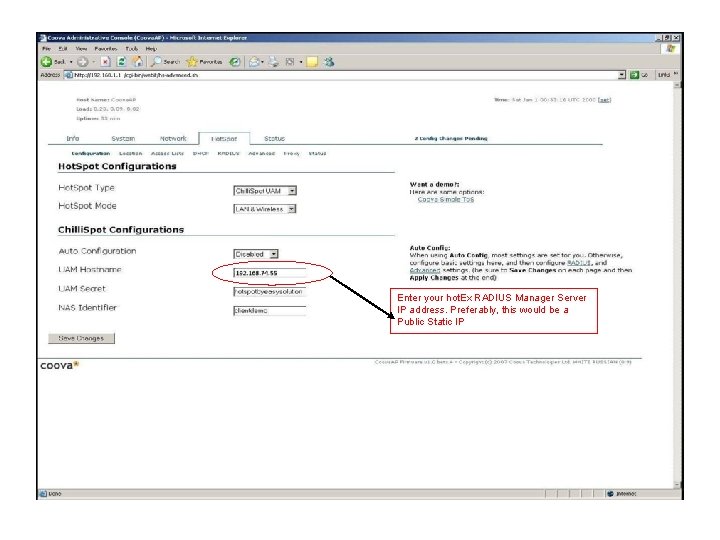Go back using the green Back arrow
The image size is (720, 540).
[46, 62]
